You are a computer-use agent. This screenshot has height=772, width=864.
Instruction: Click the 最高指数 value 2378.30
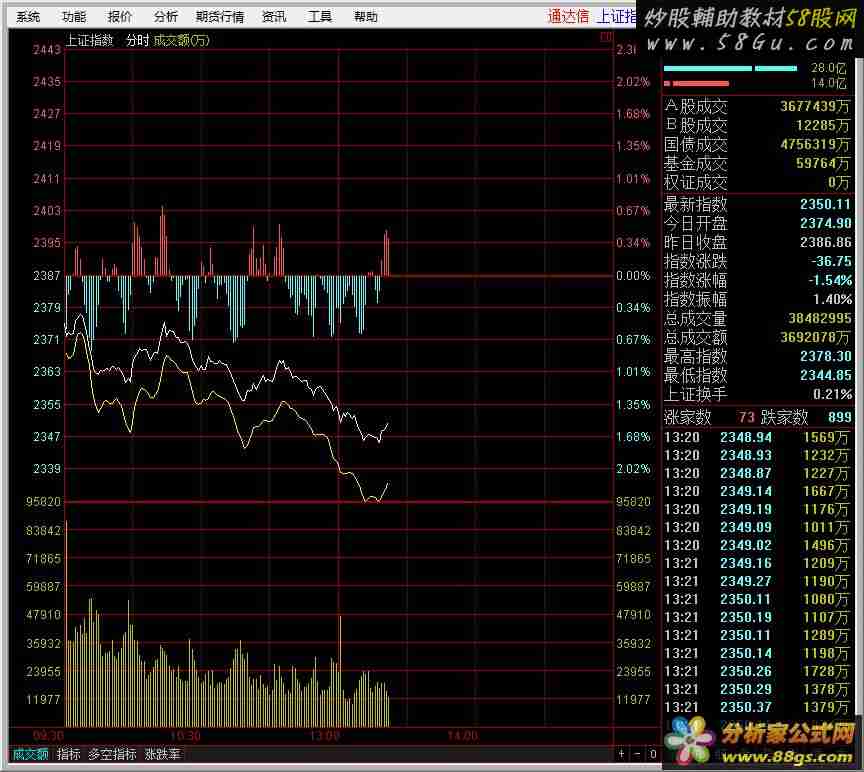825,357
